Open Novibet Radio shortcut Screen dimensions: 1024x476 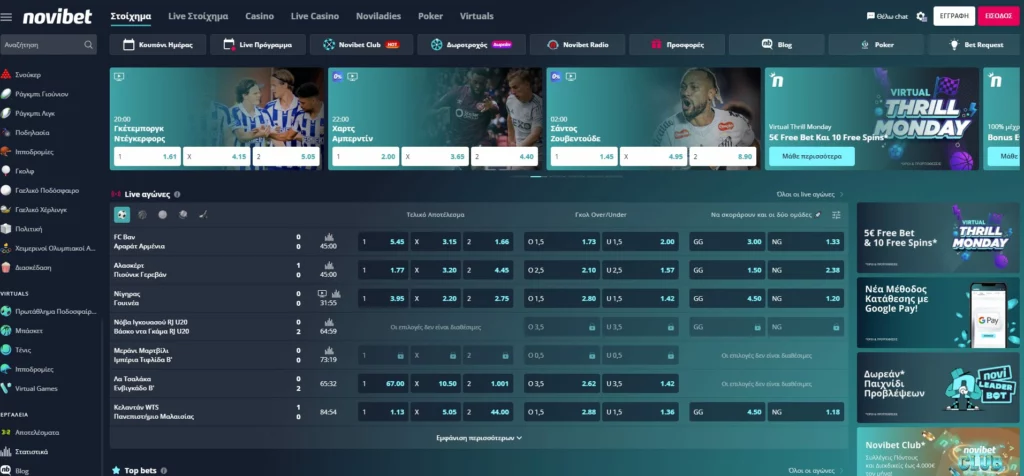pyautogui.click(x=577, y=45)
